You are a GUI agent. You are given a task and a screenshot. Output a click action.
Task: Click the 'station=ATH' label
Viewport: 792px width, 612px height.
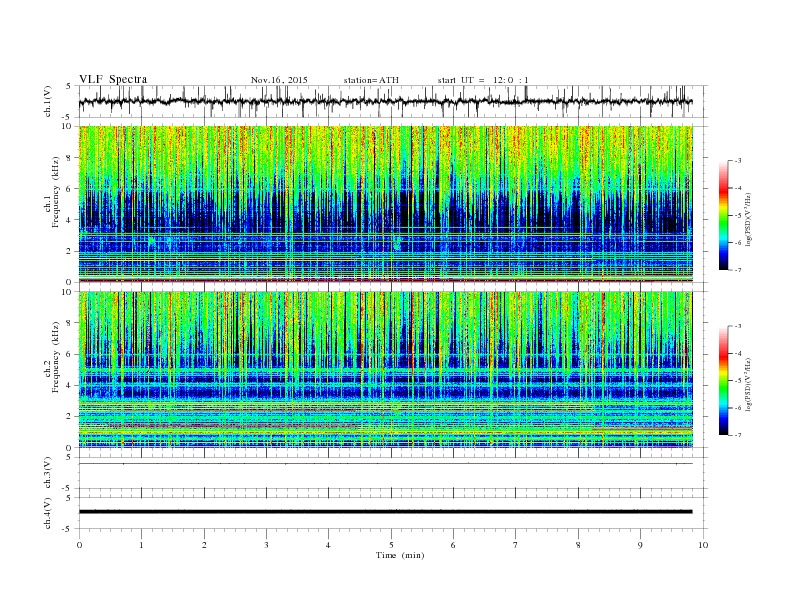[371, 80]
